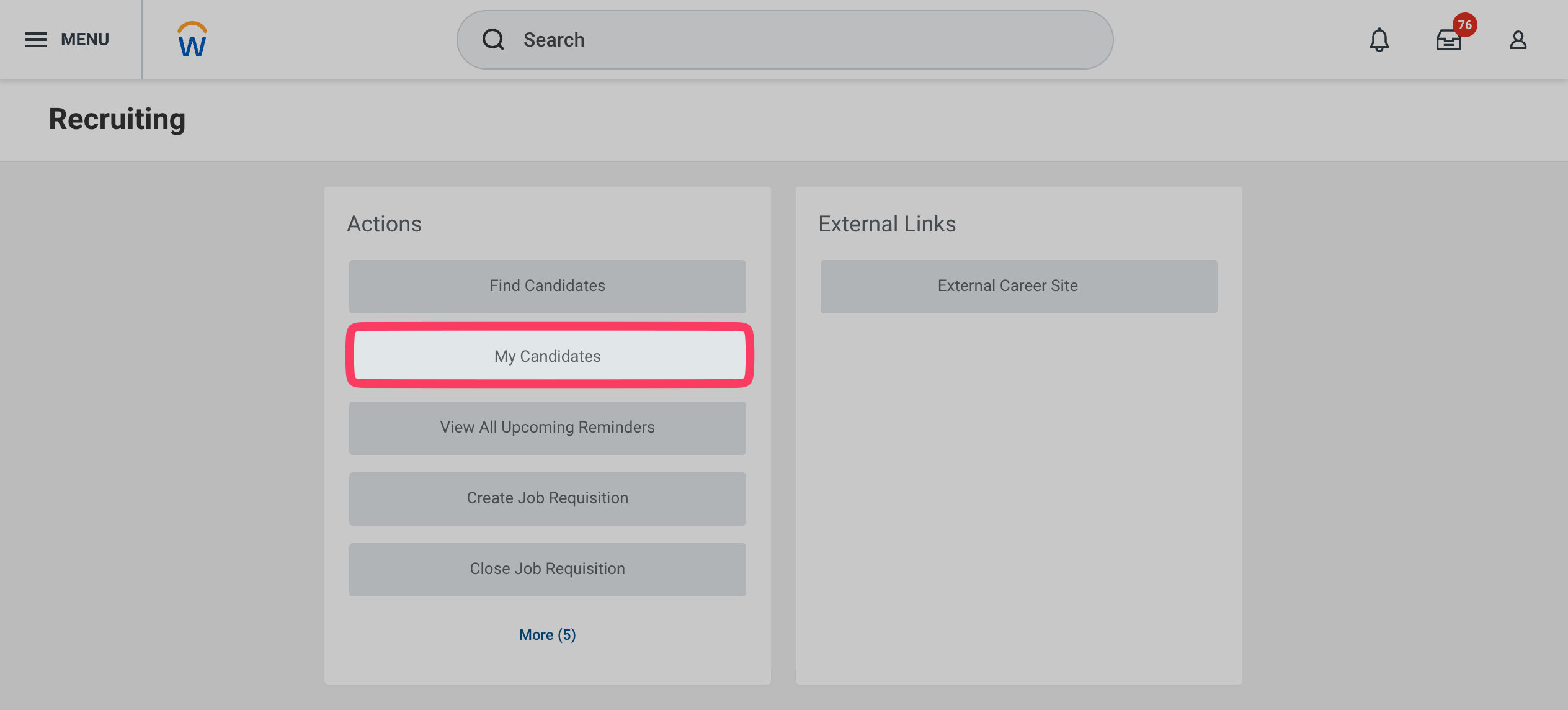Click the MENU text label
The width and height of the screenshot is (1568, 710).
tap(85, 40)
